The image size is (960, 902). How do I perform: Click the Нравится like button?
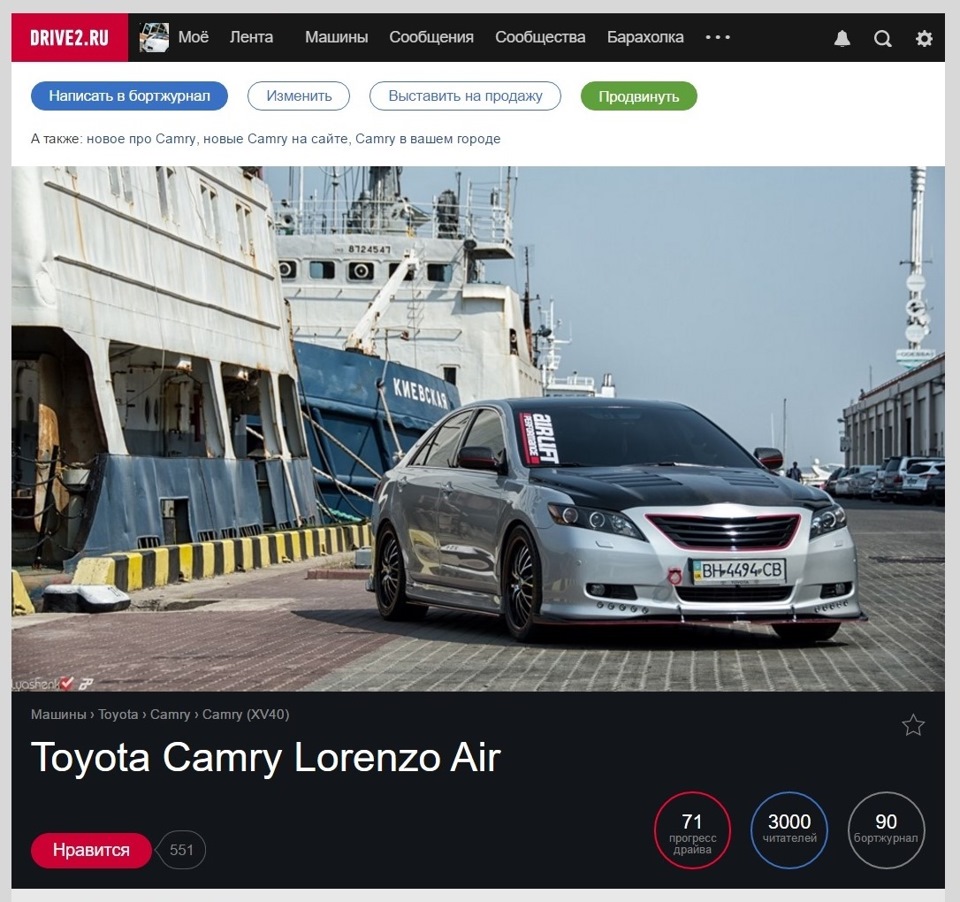pos(91,850)
